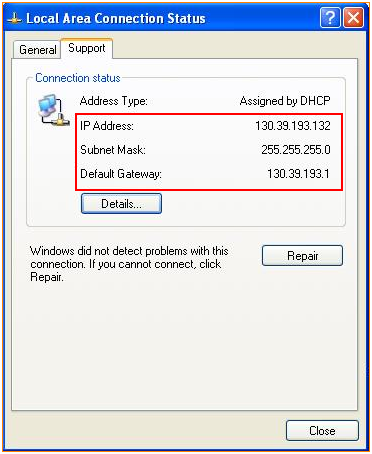Screen dimensions: 372x454
Task: Click the Connection status group heading
Action: click(x=78, y=78)
